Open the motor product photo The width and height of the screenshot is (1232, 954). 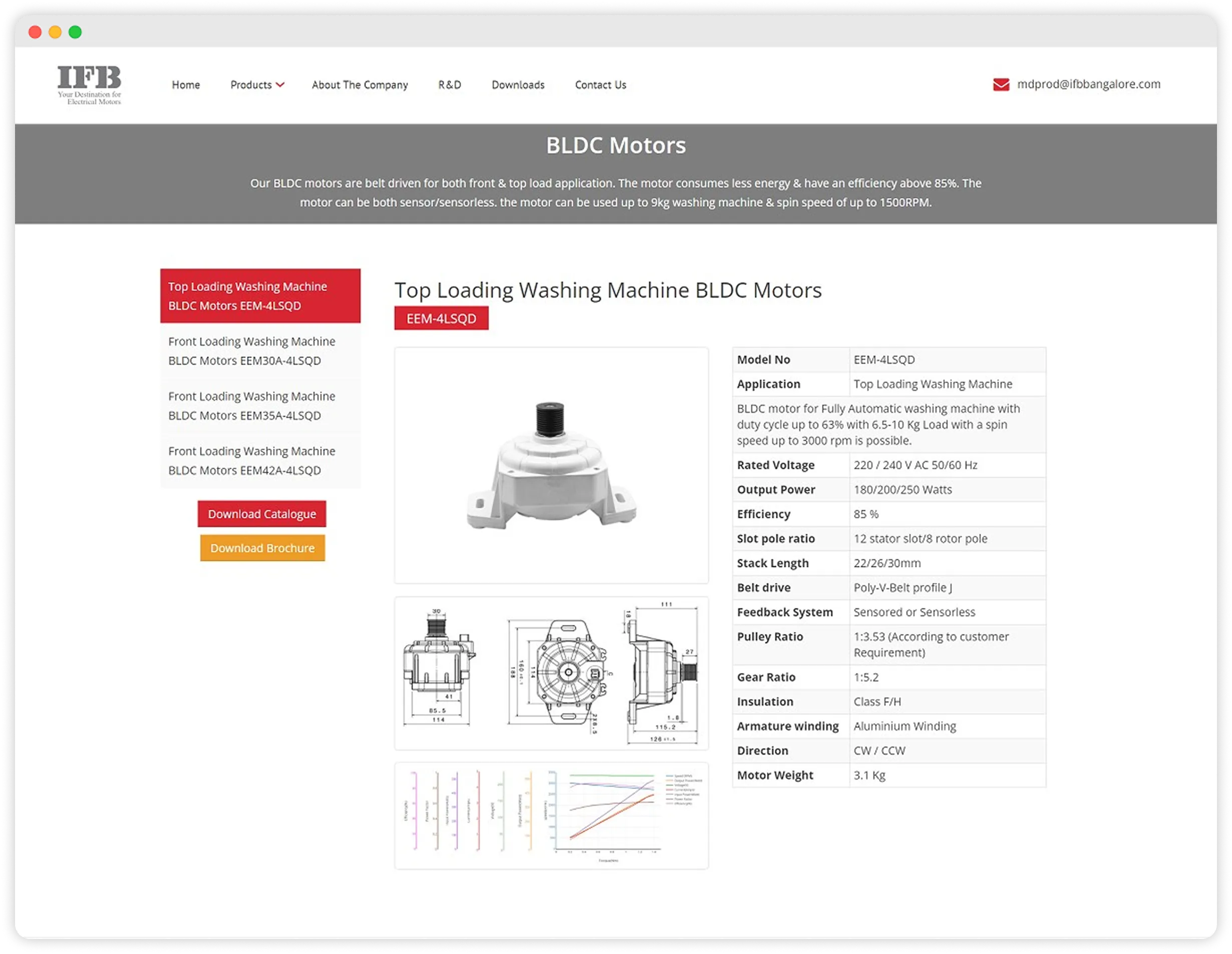[551, 465]
